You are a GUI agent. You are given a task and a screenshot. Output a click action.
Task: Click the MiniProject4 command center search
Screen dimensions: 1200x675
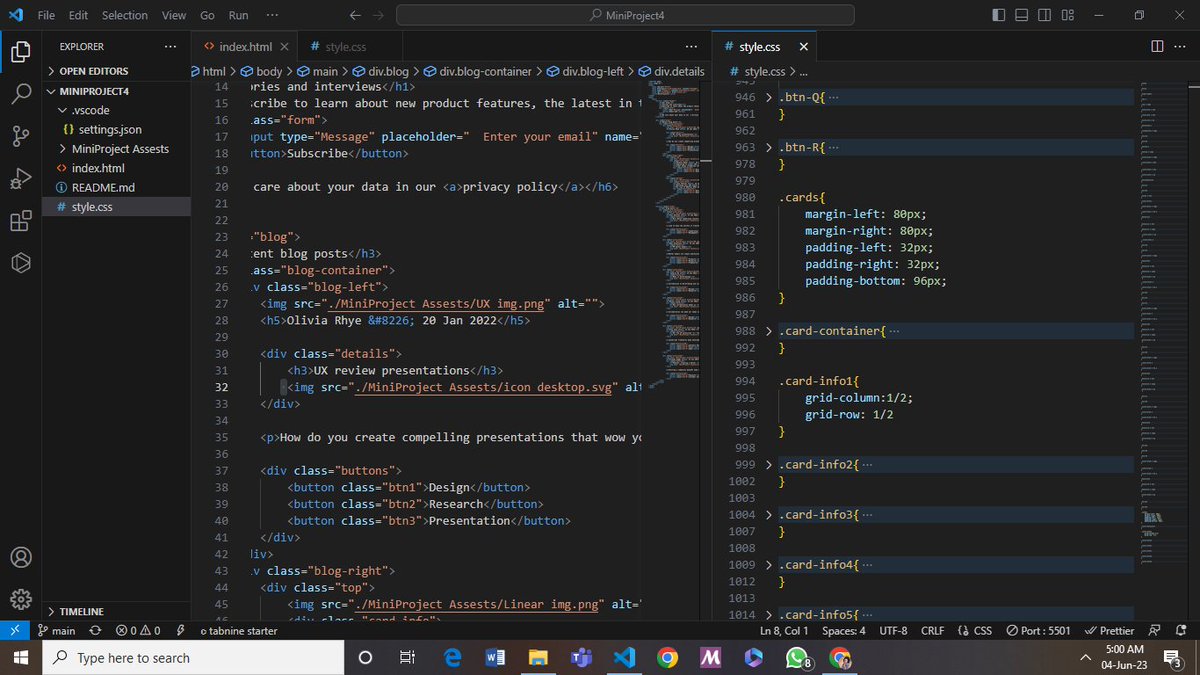(625, 15)
